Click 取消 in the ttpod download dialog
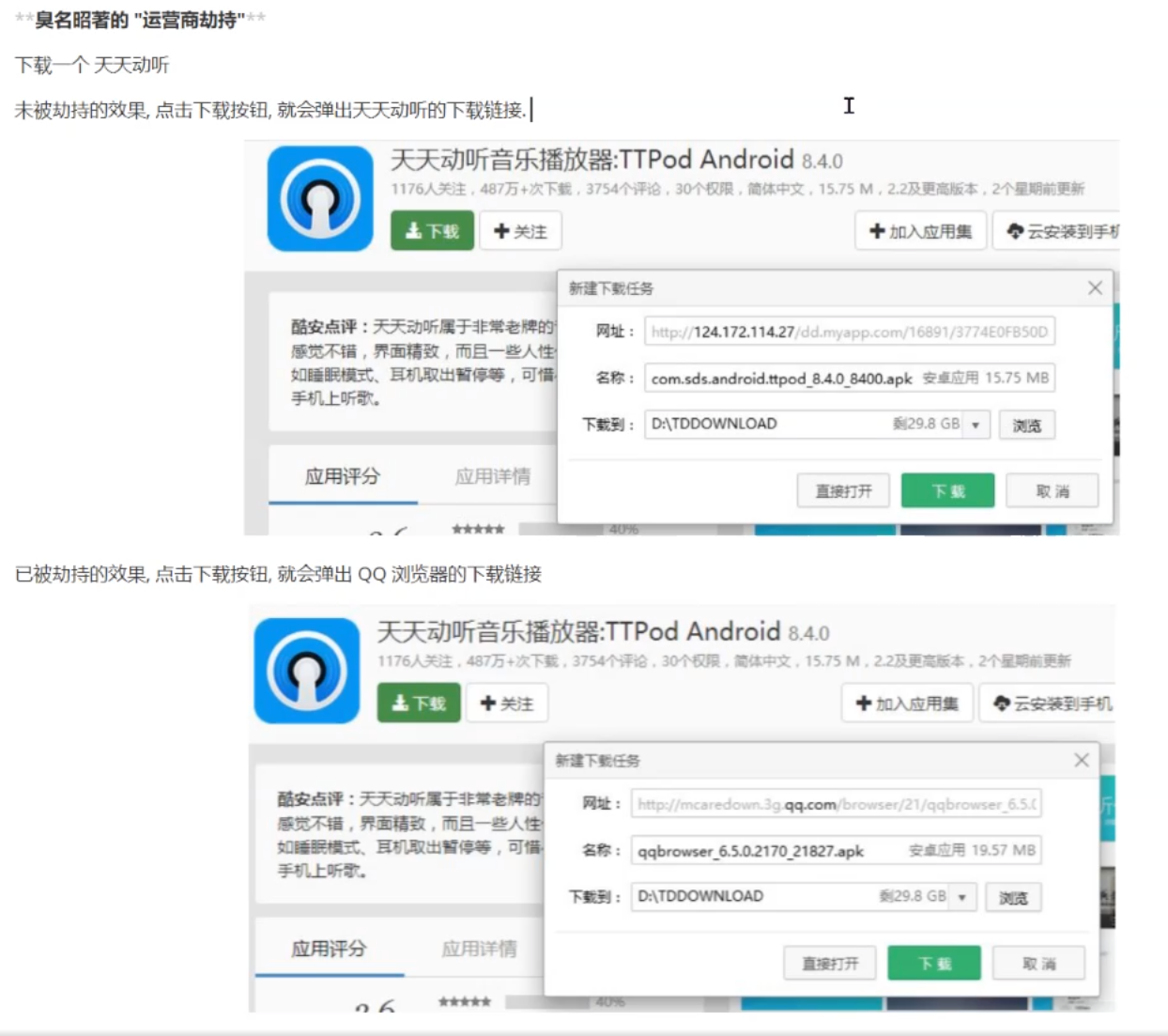1168x1036 pixels. 1053,490
